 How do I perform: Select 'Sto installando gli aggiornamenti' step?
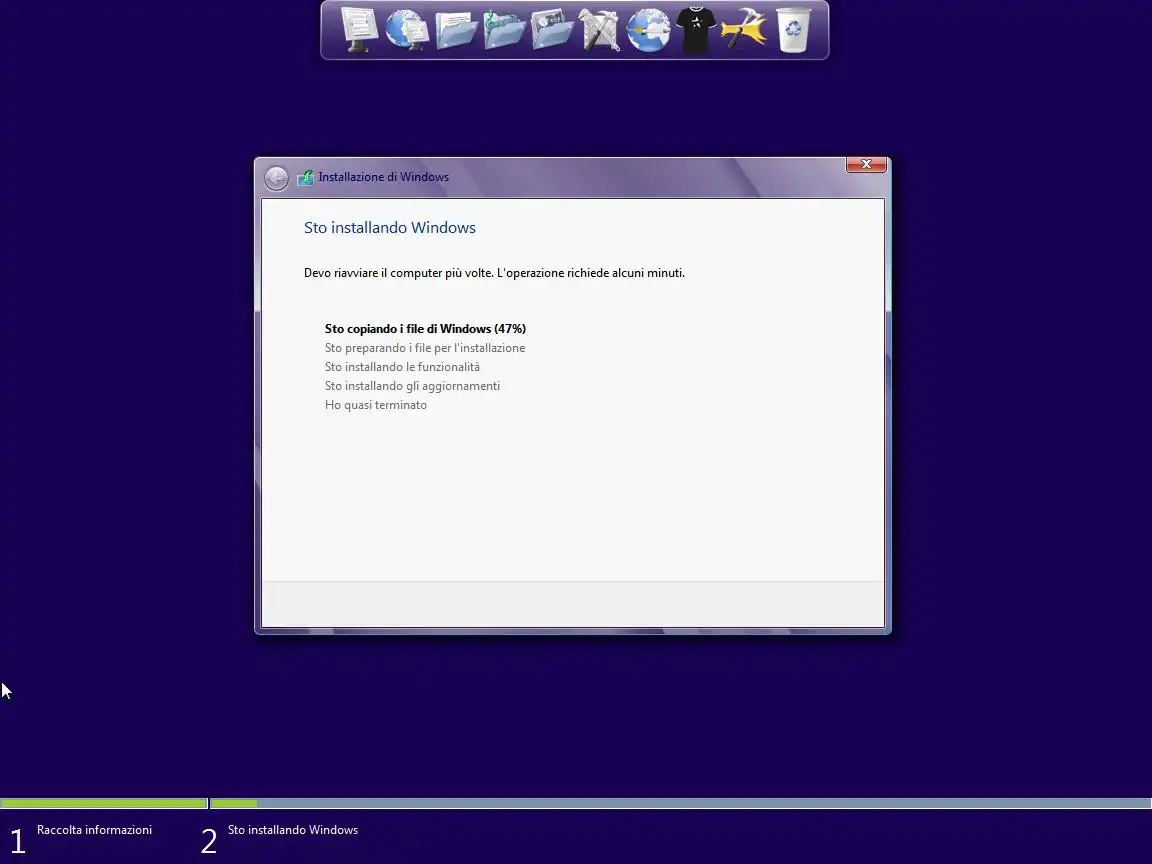tap(412, 386)
